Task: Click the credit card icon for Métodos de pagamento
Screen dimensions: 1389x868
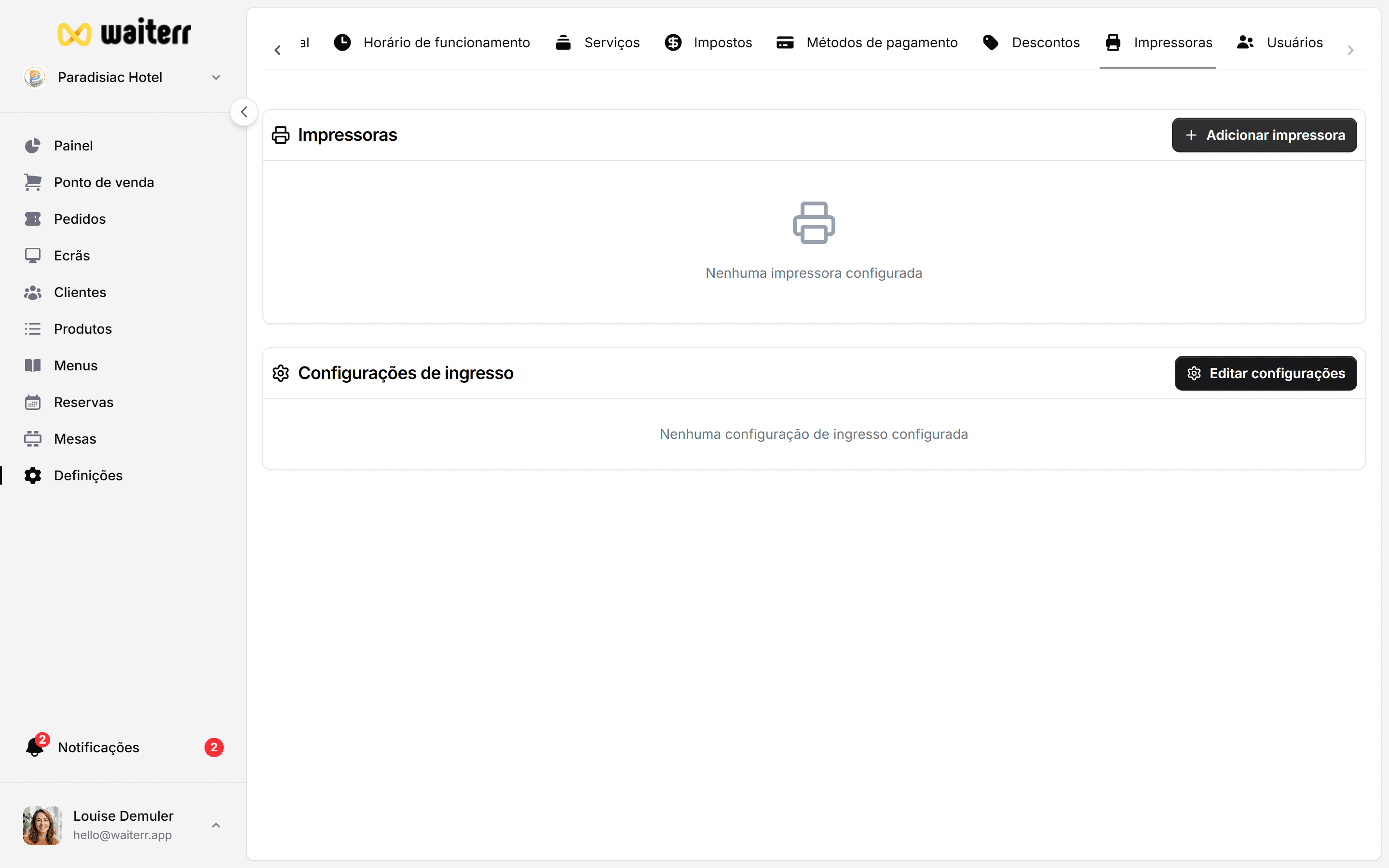Action: coord(785,42)
